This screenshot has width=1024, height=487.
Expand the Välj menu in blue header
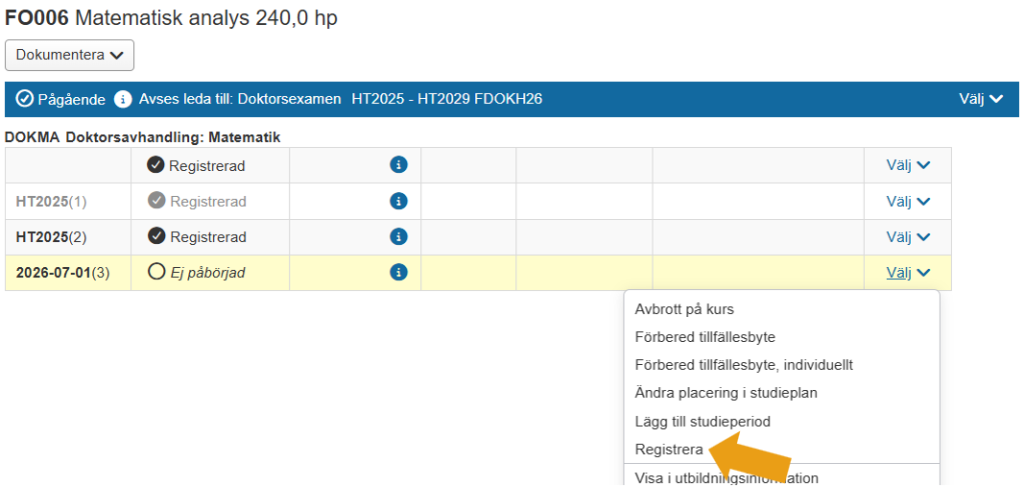click(x=980, y=99)
